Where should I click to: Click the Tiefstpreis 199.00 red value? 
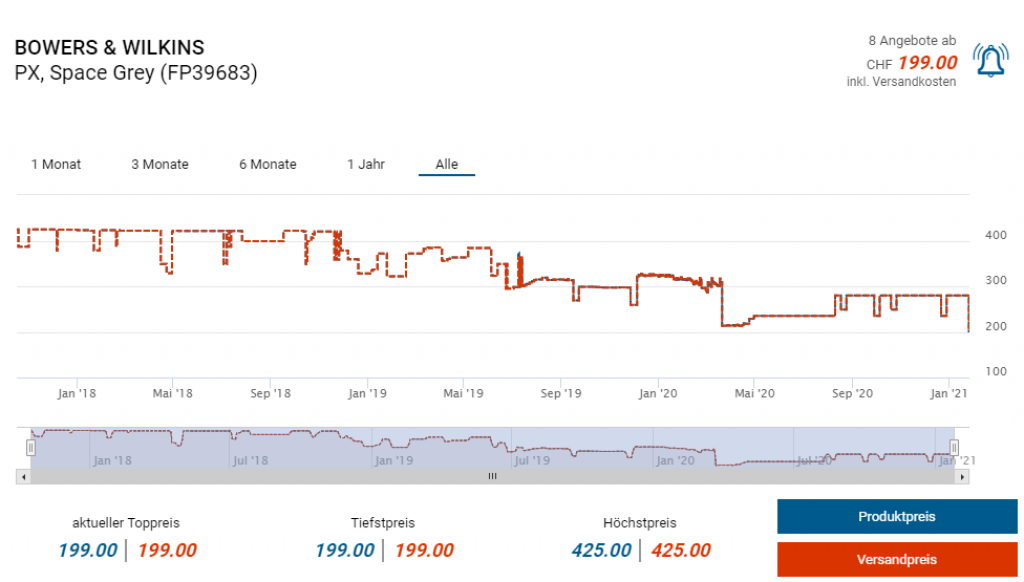tap(424, 550)
